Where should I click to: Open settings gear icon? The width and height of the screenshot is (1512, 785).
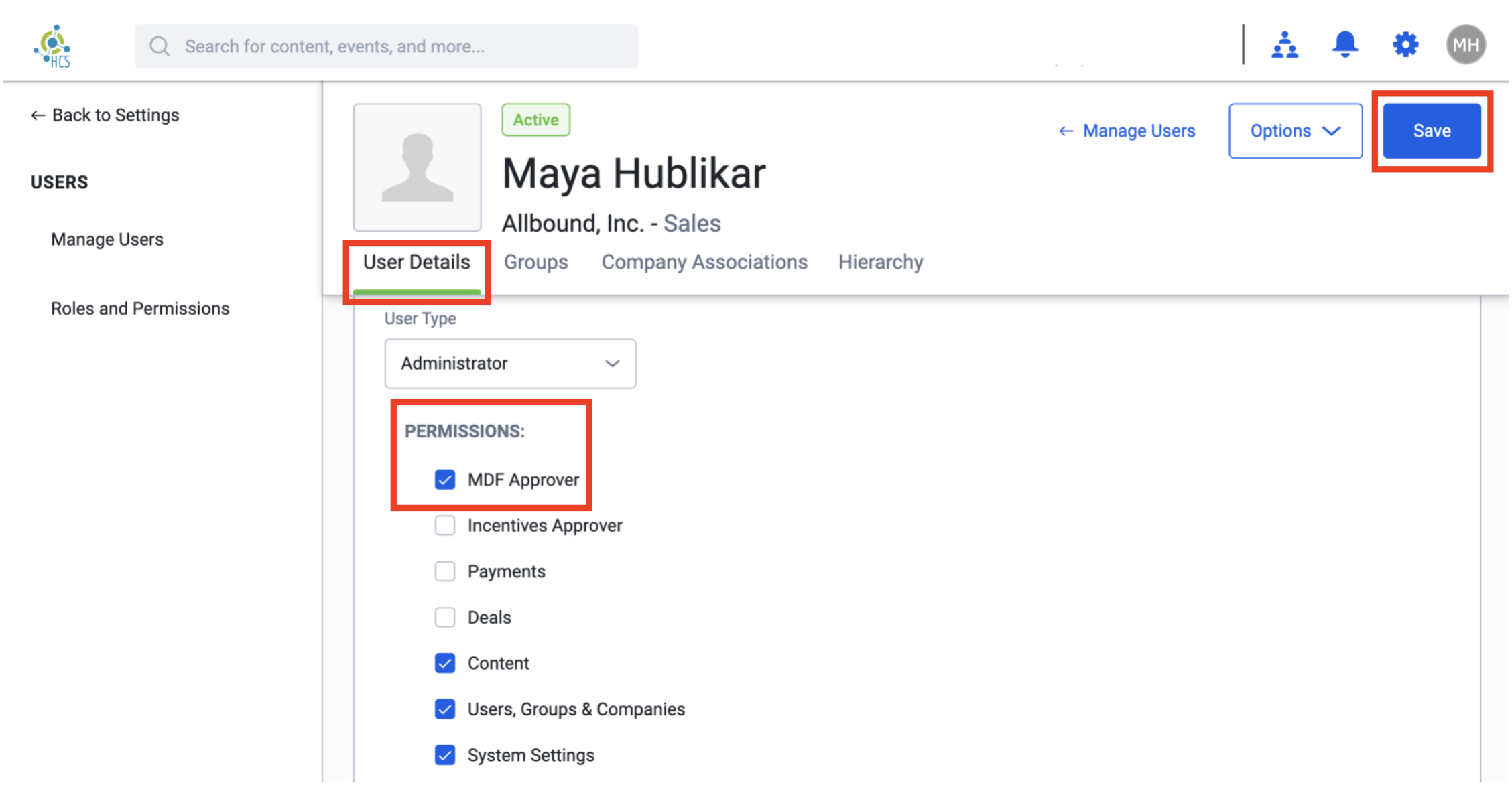(x=1405, y=45)
